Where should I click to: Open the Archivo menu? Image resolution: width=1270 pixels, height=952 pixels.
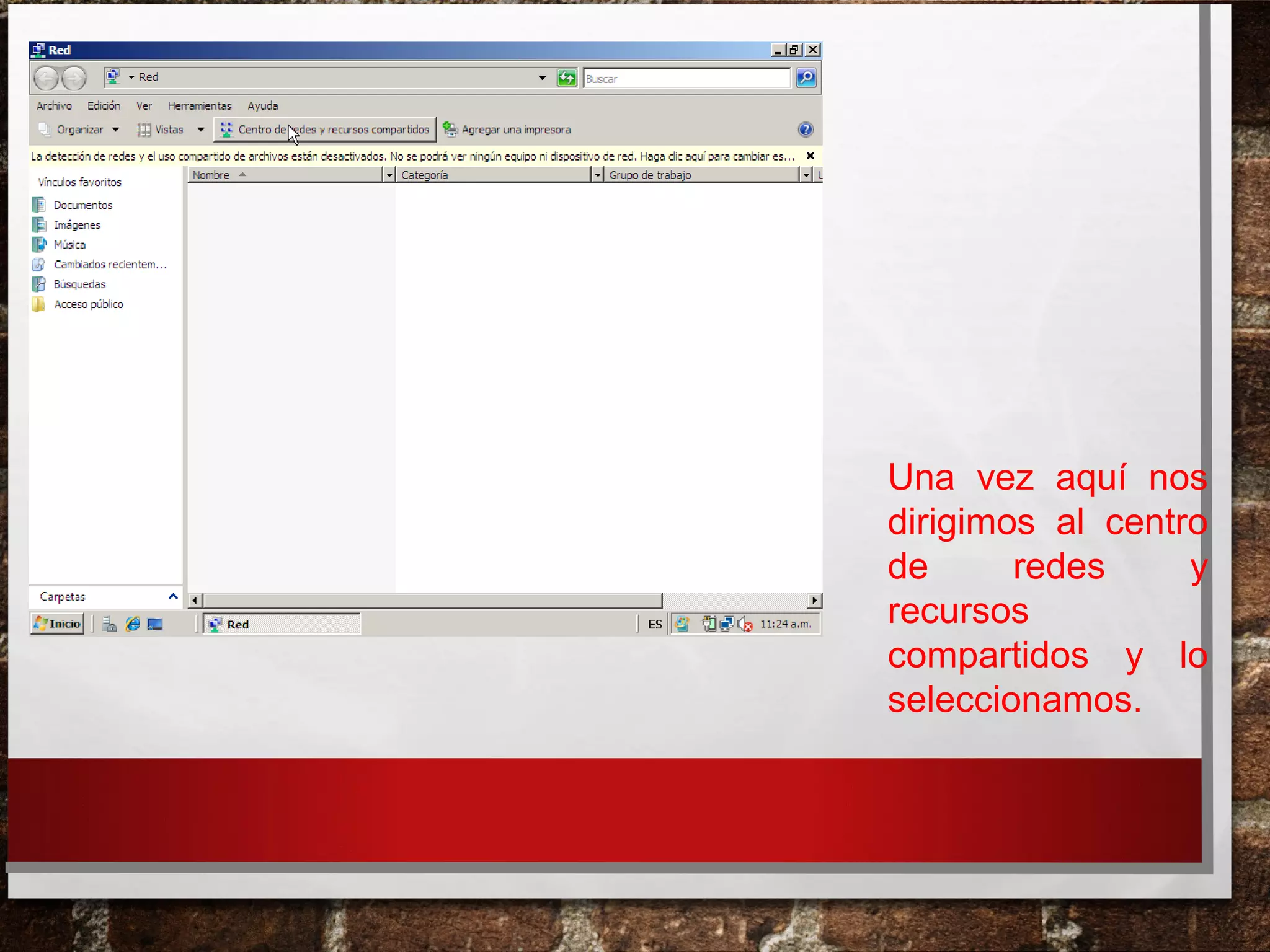[x=54, y=106]
